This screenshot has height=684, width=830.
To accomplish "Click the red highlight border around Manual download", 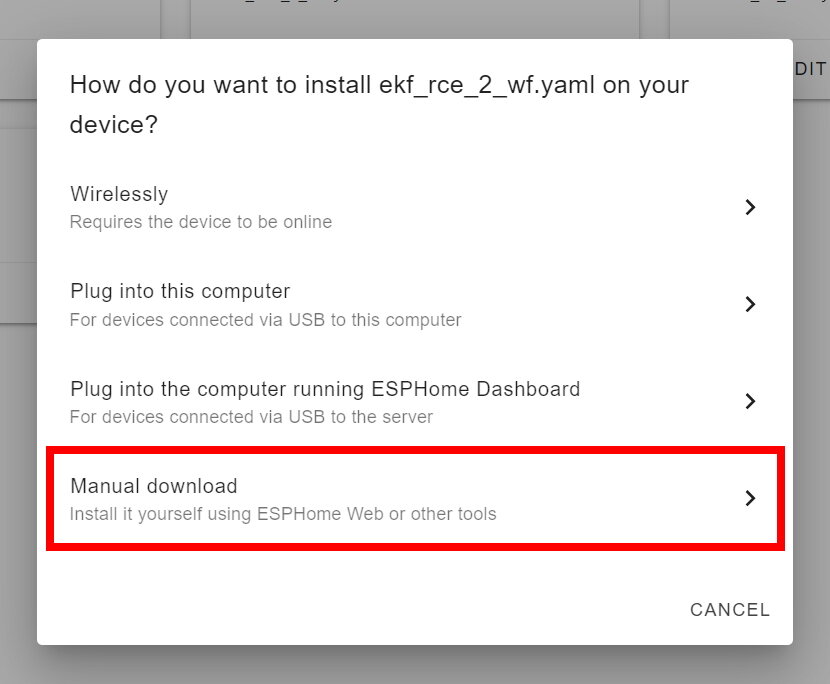I will tap(415, 450).
